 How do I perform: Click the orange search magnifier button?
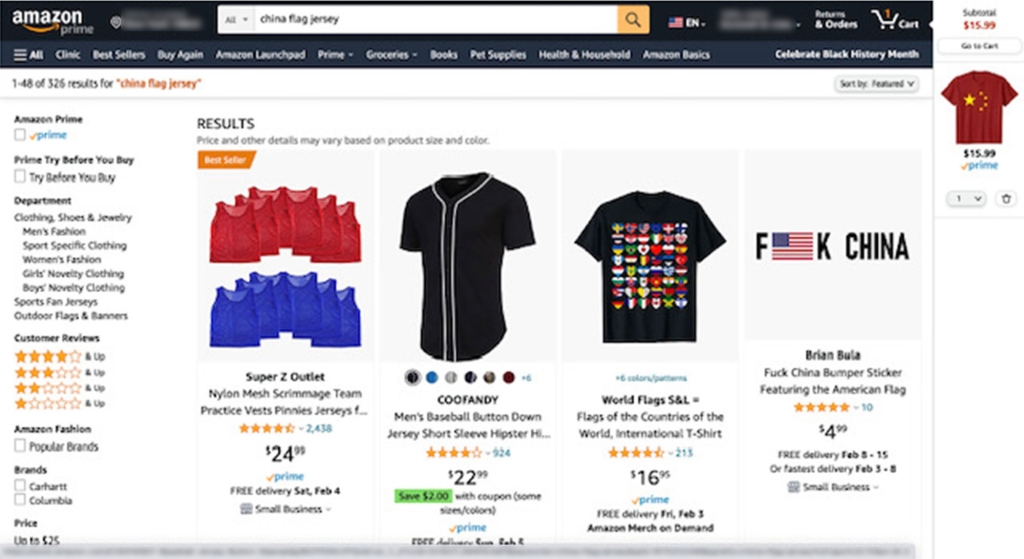pos(633,20)
